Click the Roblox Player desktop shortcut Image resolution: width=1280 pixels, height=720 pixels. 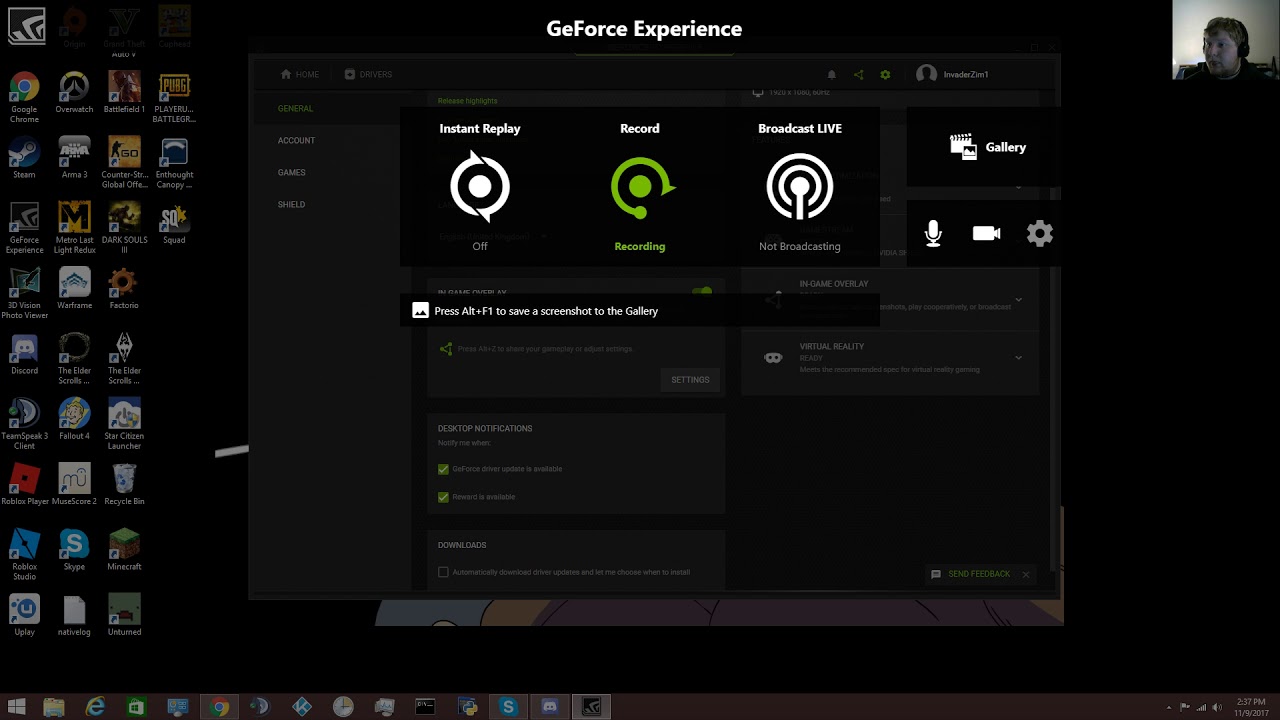pos(24,485)
